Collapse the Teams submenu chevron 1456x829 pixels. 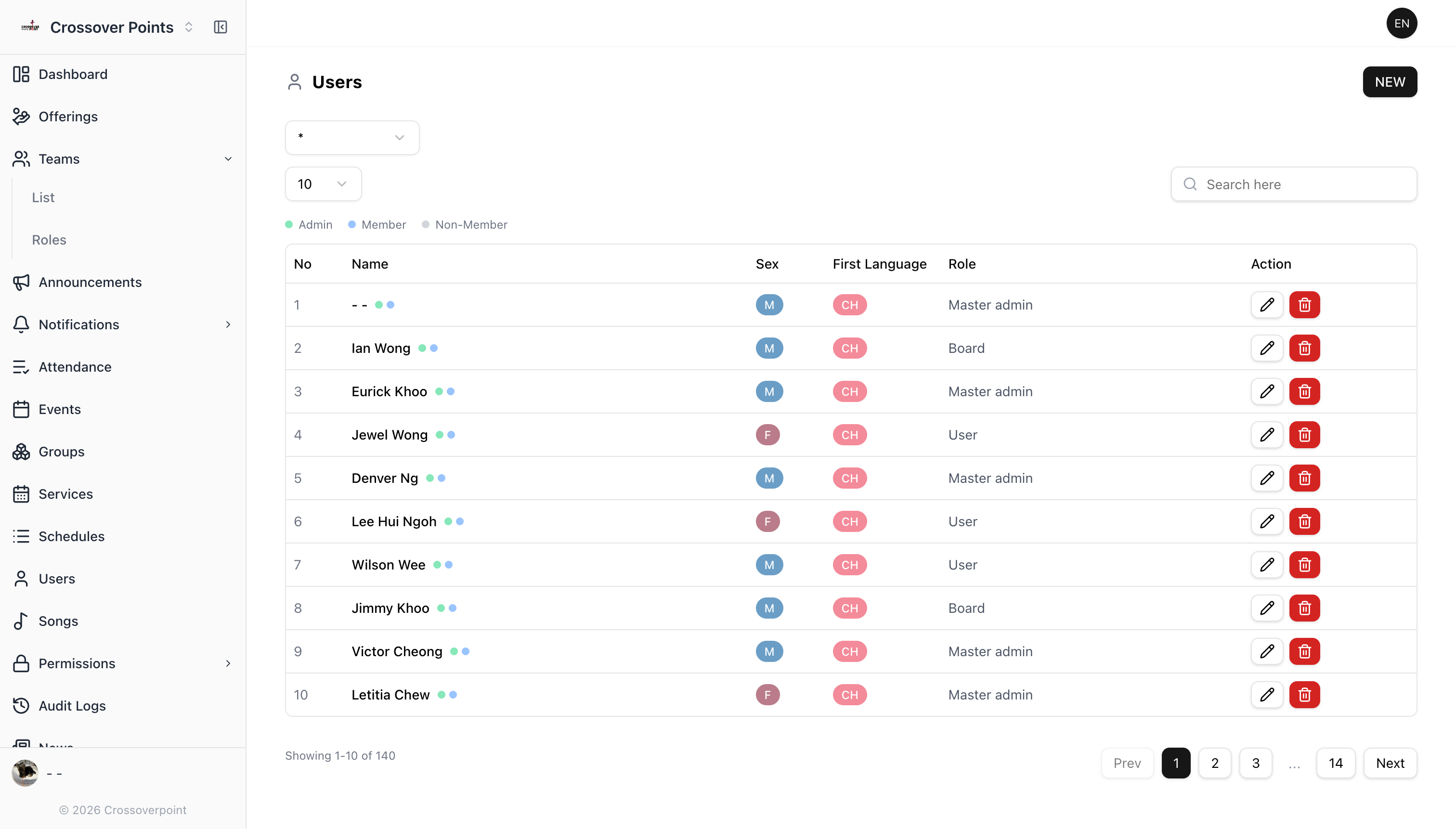(228, 159)
